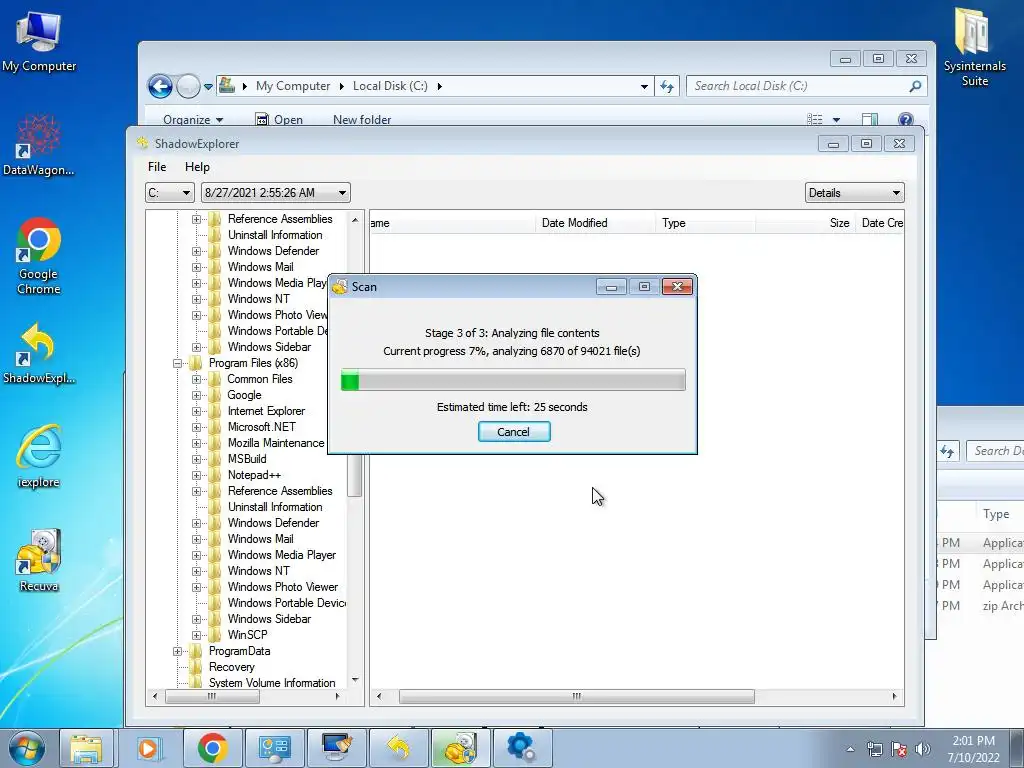The image size is (1024, 768).
Task: Click Open in Explorer toolbar
Action: coord(279,120)
